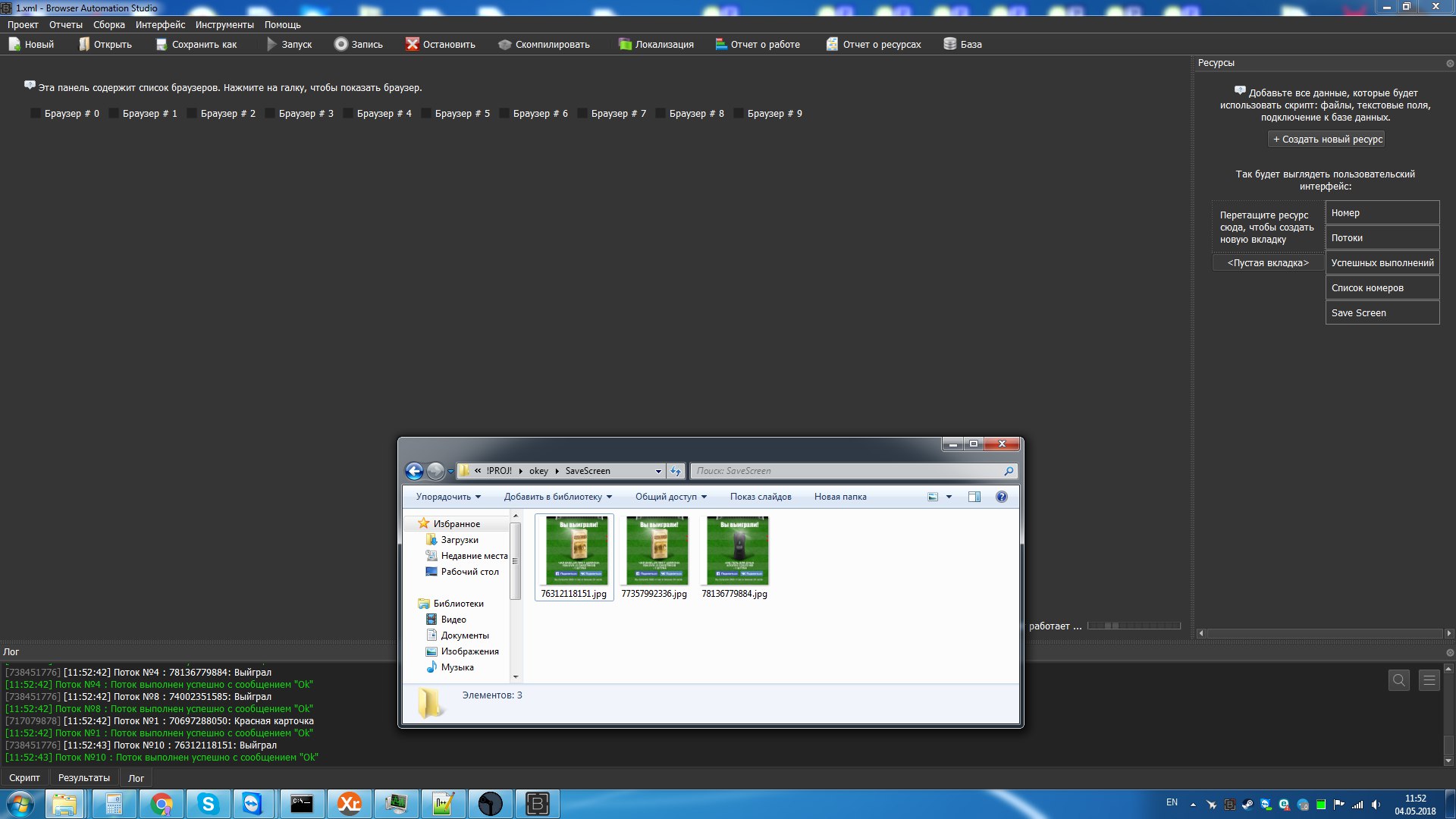Select the Список номеров resource
Screen dimensions: 1456x819
[x=1382, y=287]
